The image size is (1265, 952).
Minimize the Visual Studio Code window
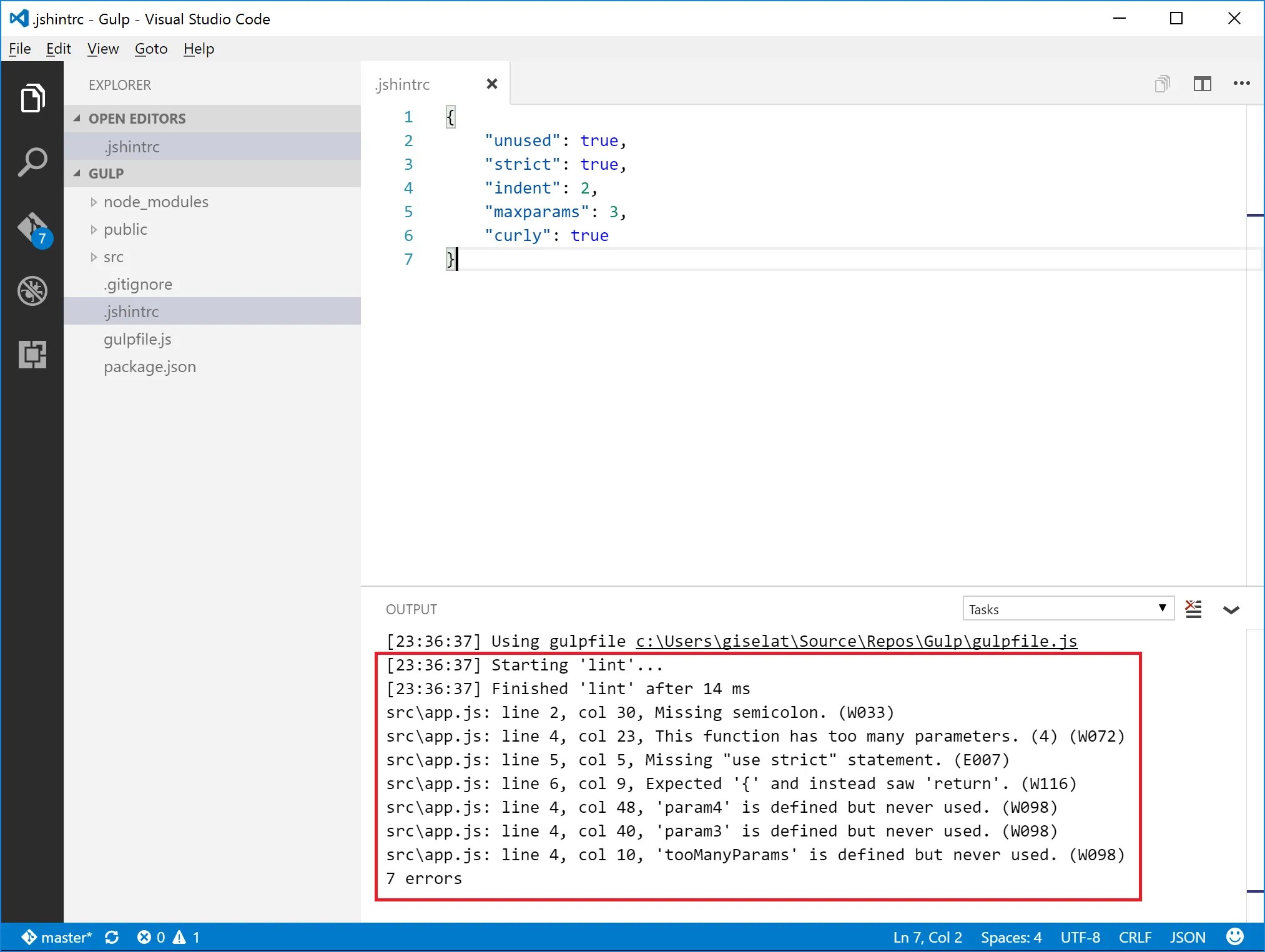1120,18
